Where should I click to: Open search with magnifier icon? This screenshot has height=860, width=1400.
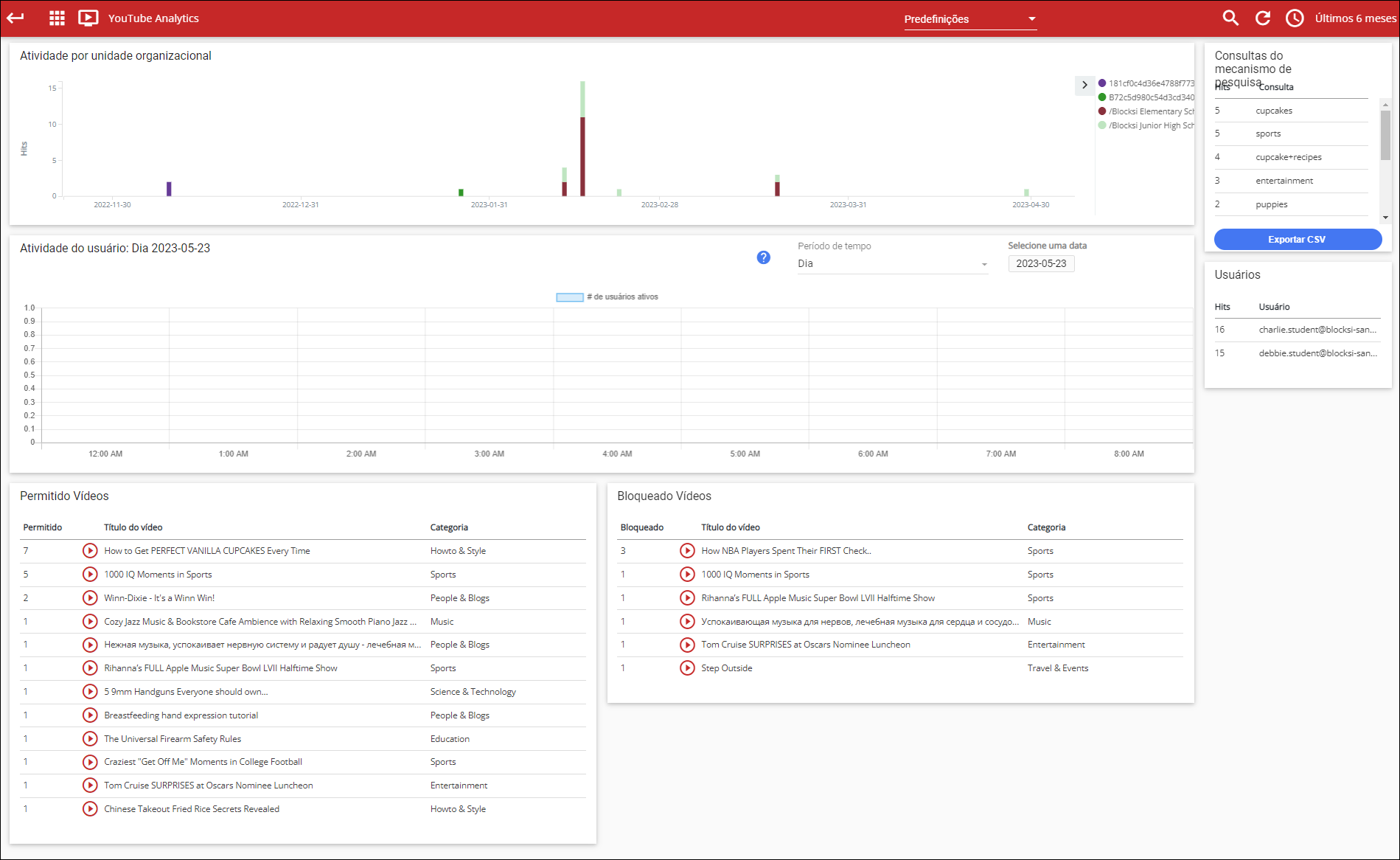coord(1230,18)
